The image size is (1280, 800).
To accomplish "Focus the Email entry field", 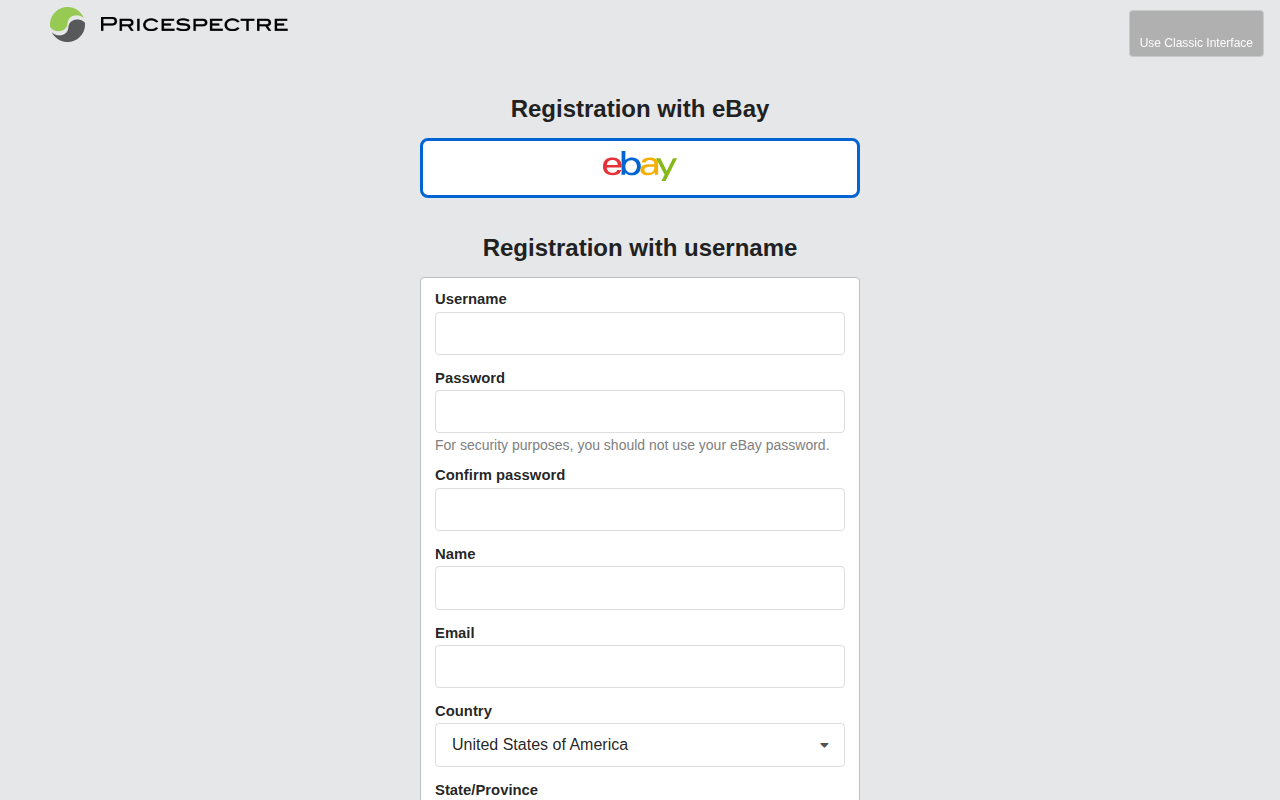I will pyautogui.click(x=639, y=666).
